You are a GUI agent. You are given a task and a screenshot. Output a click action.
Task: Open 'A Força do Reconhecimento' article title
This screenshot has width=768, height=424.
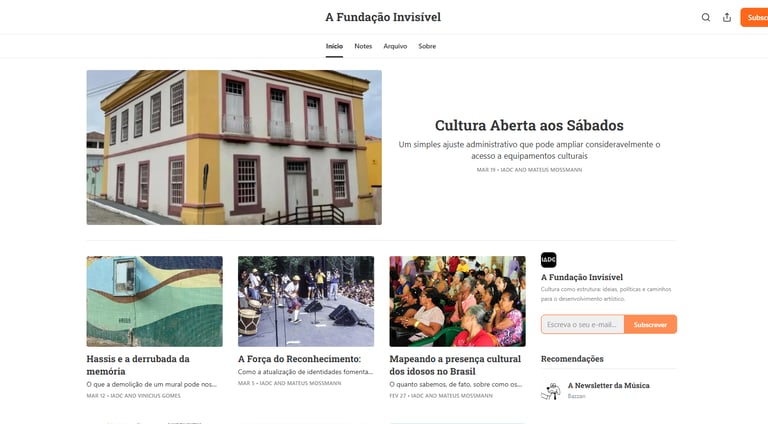299,359
